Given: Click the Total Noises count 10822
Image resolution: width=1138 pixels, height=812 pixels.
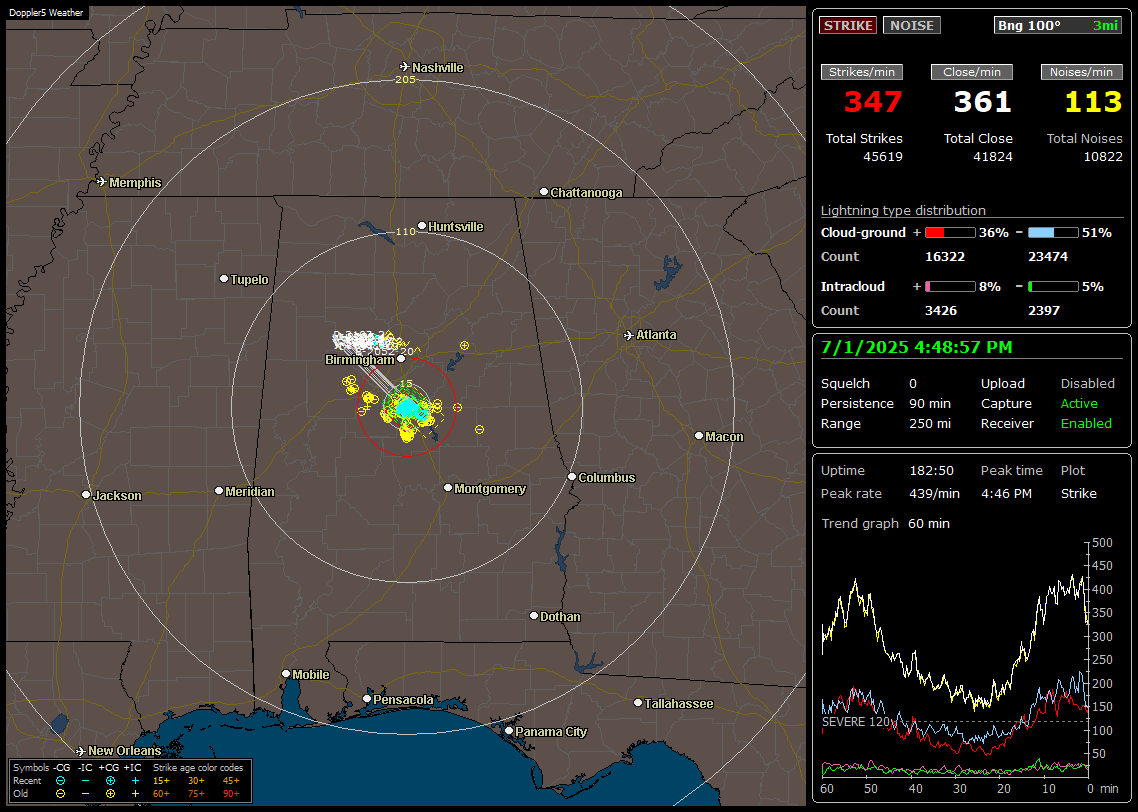Looking at the screenshot, I should pyautogui.click(x=1102, y=157).
